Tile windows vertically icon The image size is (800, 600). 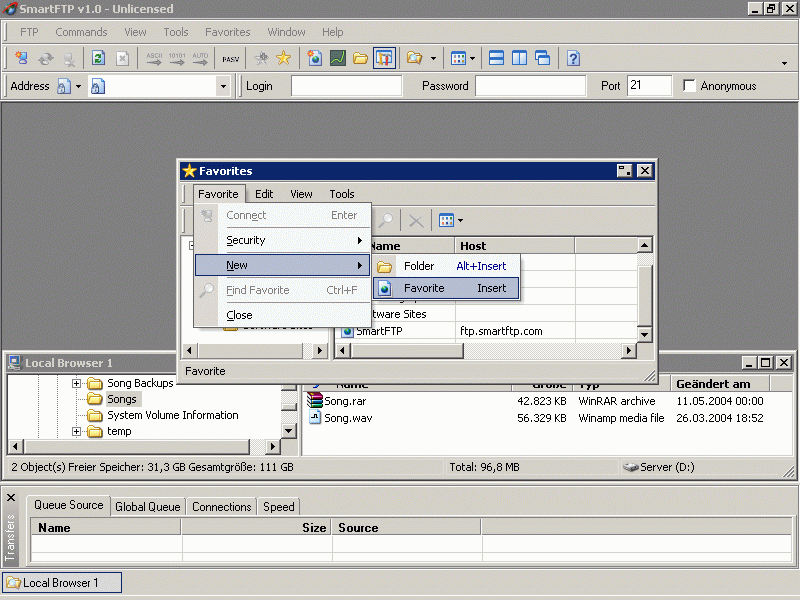(519, 58)
